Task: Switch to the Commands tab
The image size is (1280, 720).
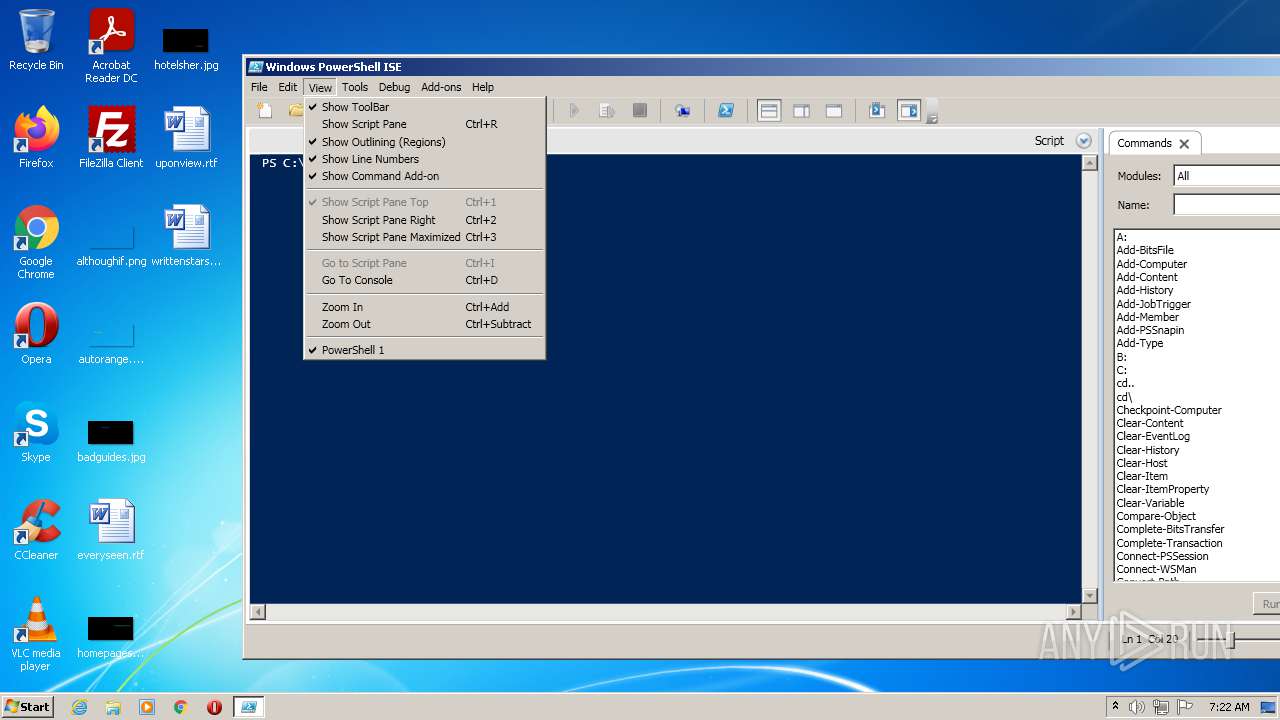Action: tap(1144, 143)
